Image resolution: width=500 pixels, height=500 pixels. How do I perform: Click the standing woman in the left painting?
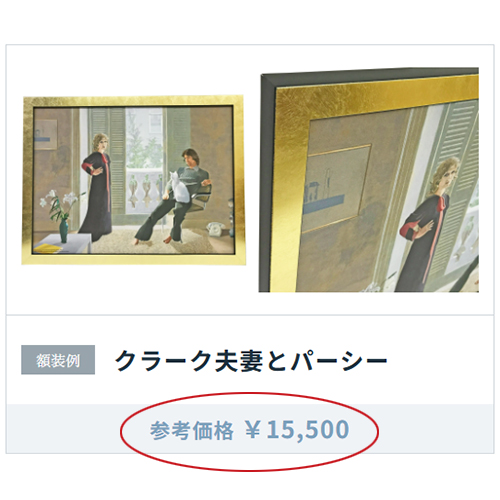click(x=97, y=188)
